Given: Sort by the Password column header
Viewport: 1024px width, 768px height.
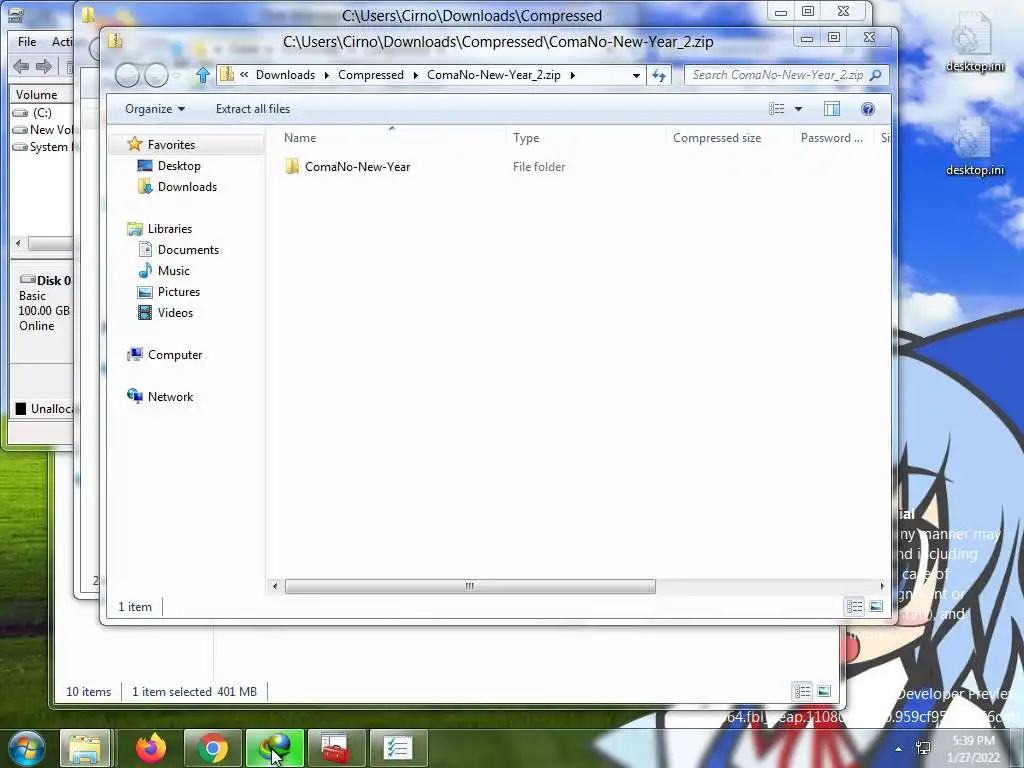Looking at the screenshot, I should [832, 138].
